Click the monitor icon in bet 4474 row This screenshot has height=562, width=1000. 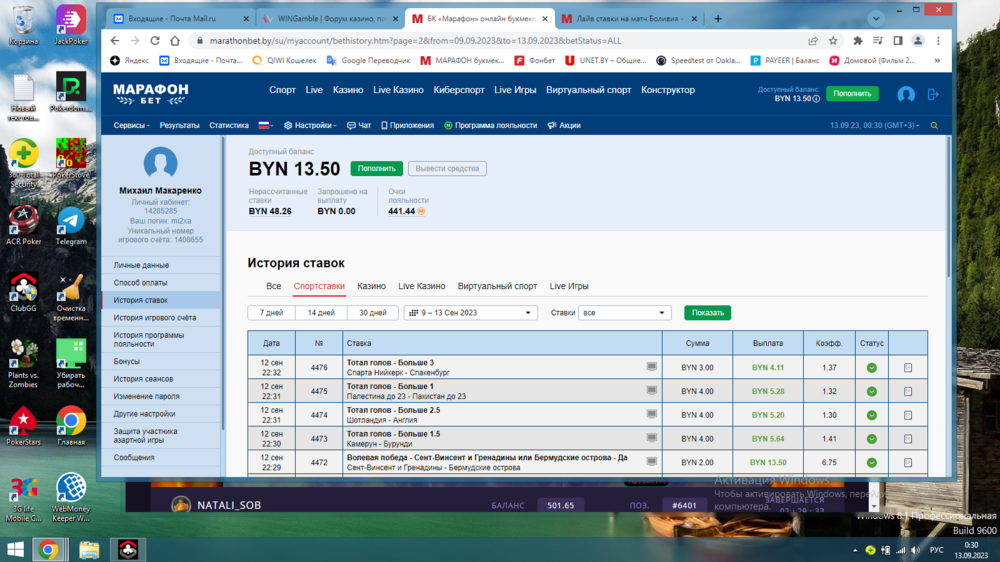(x=652, y=415)
